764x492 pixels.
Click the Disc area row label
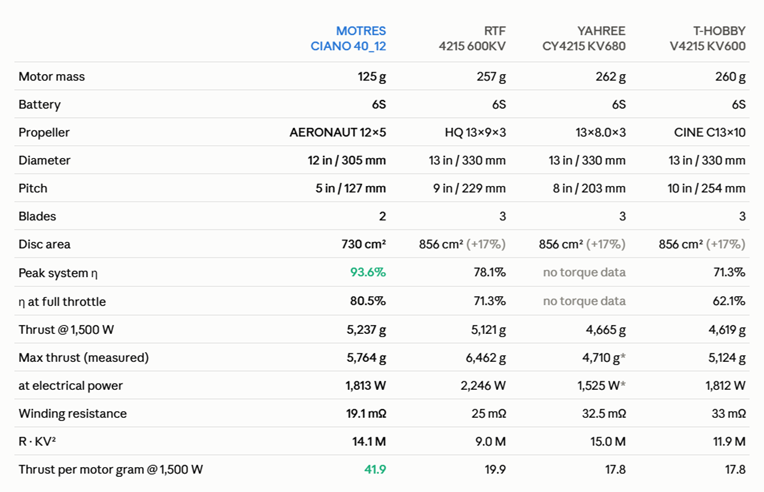[44, 244]
